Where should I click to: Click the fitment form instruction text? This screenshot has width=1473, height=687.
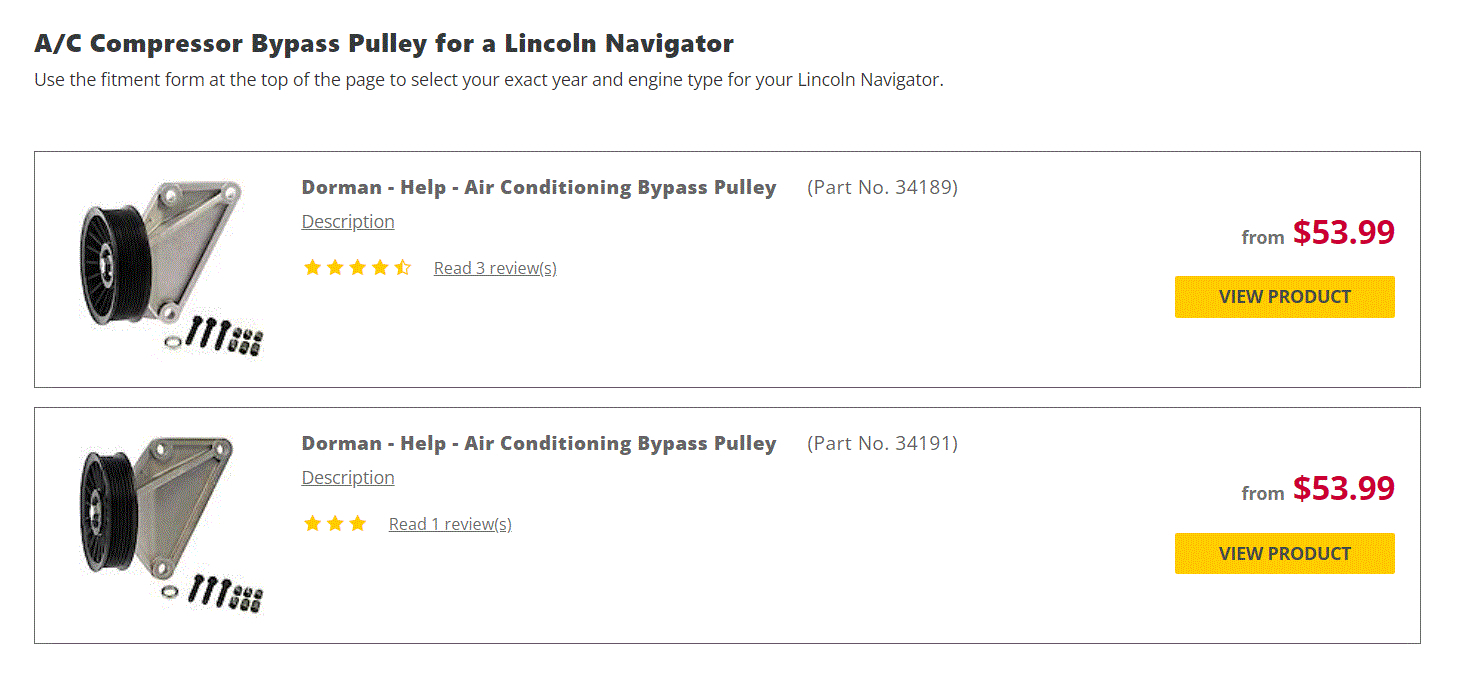point(489,80)
